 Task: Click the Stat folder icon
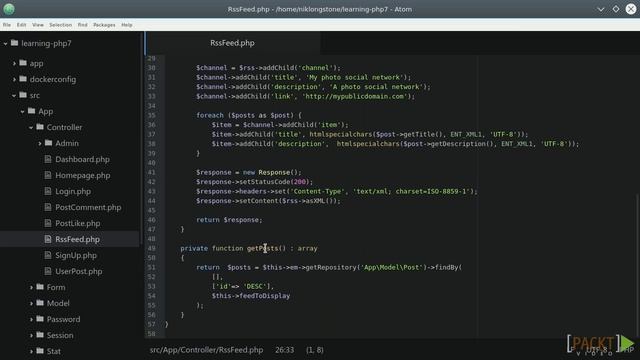point(40,351)
